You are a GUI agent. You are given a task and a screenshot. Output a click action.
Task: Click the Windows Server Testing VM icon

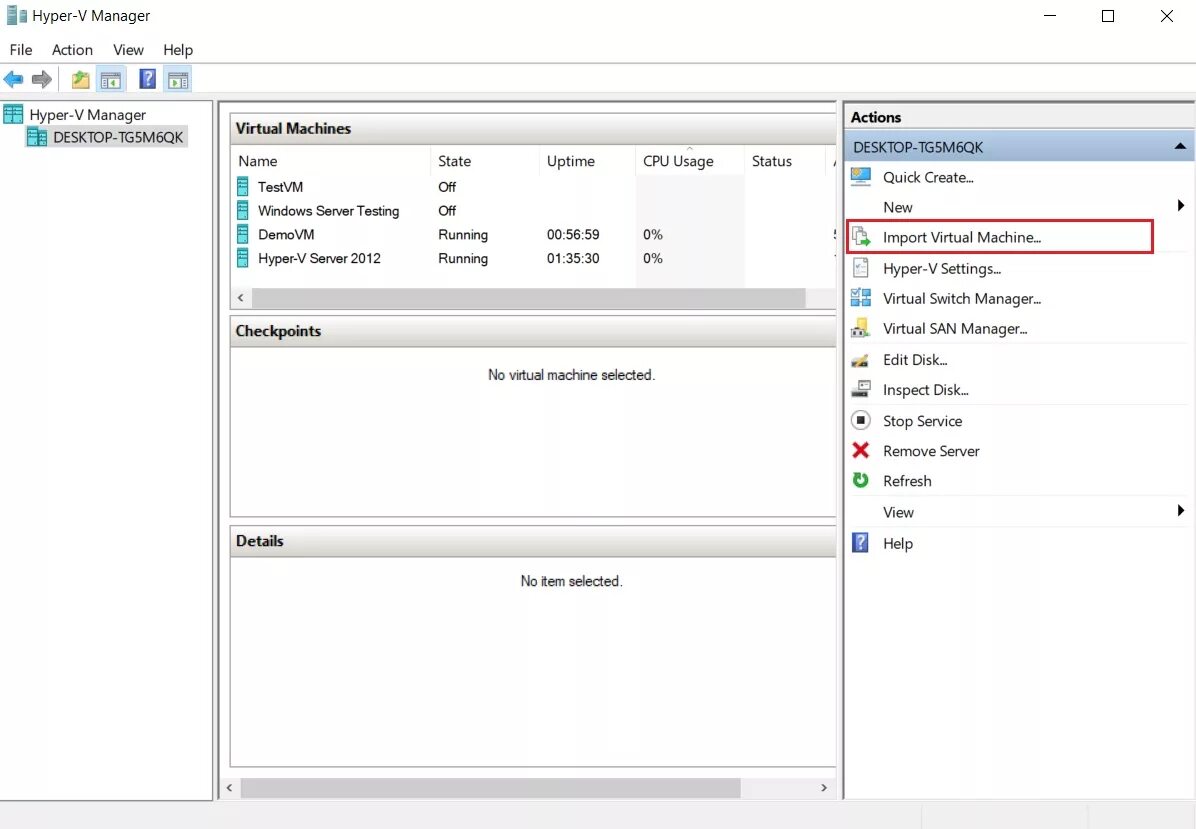(243, 210)
